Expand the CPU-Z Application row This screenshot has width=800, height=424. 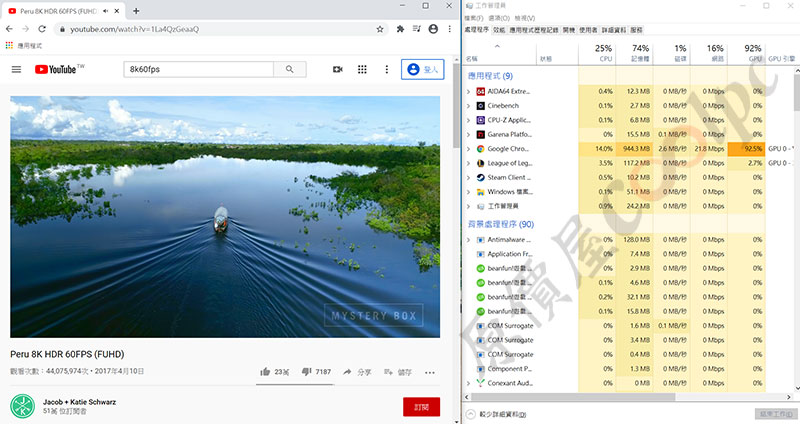click(468, 120)
